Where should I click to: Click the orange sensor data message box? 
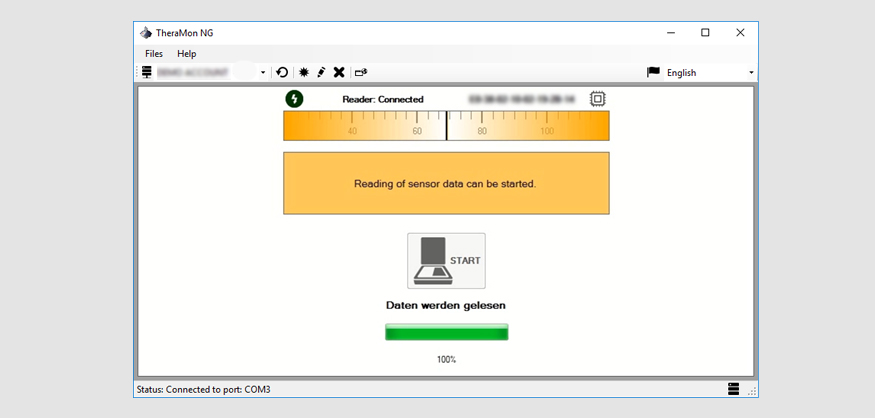(446, 183)
